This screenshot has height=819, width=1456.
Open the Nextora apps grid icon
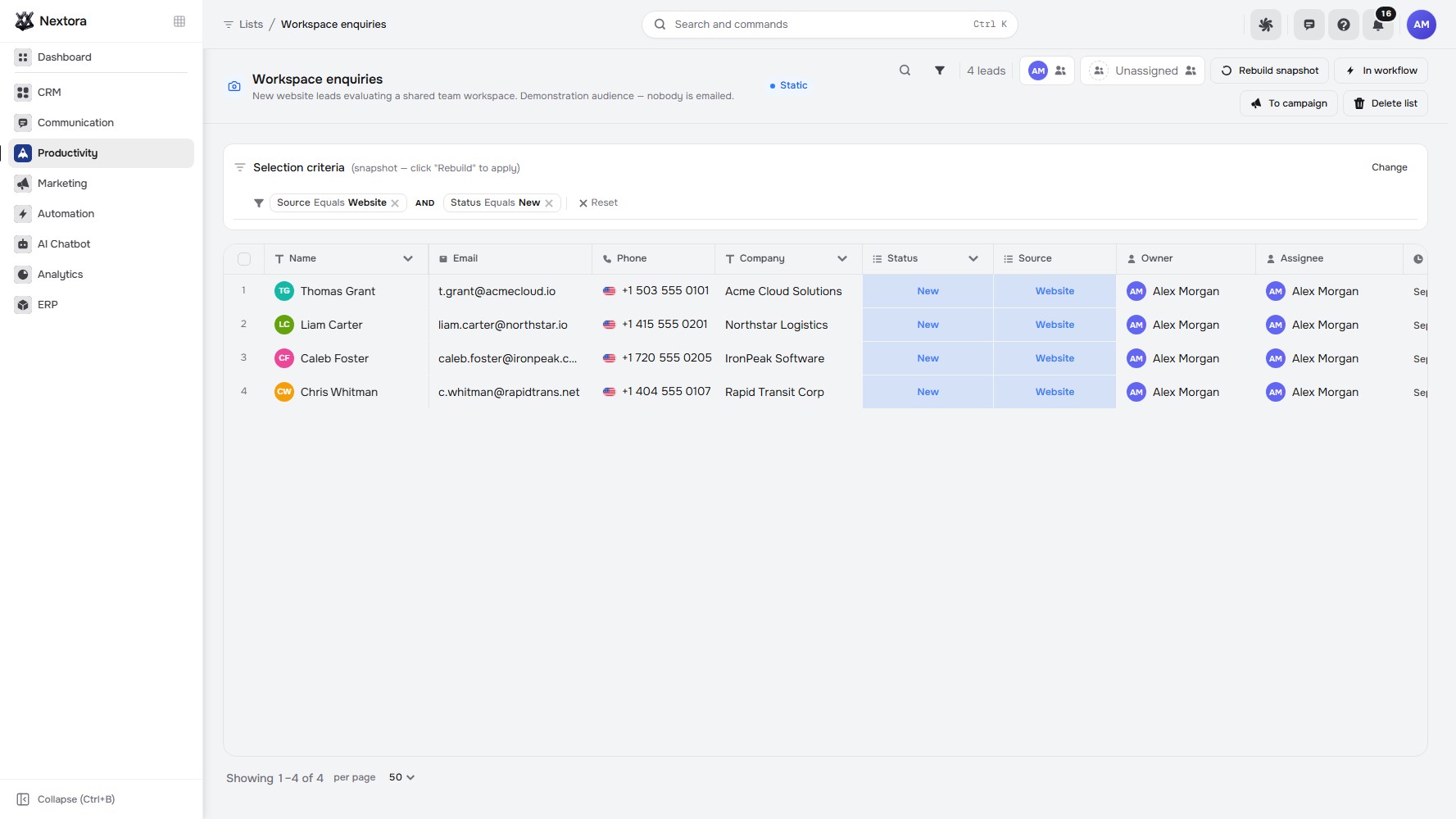point(179,21)
